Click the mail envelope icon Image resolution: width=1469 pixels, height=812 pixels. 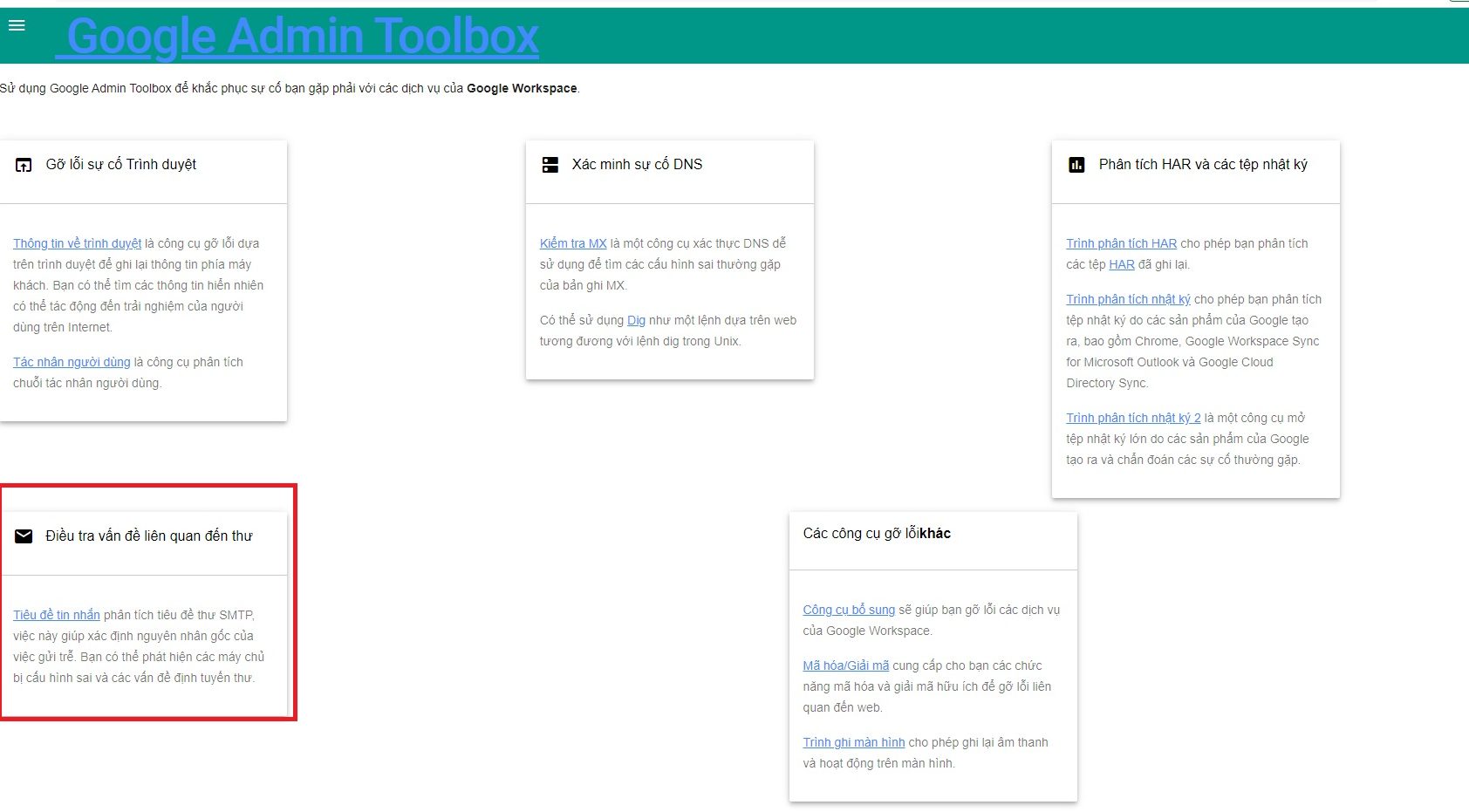tap(24, 536)
